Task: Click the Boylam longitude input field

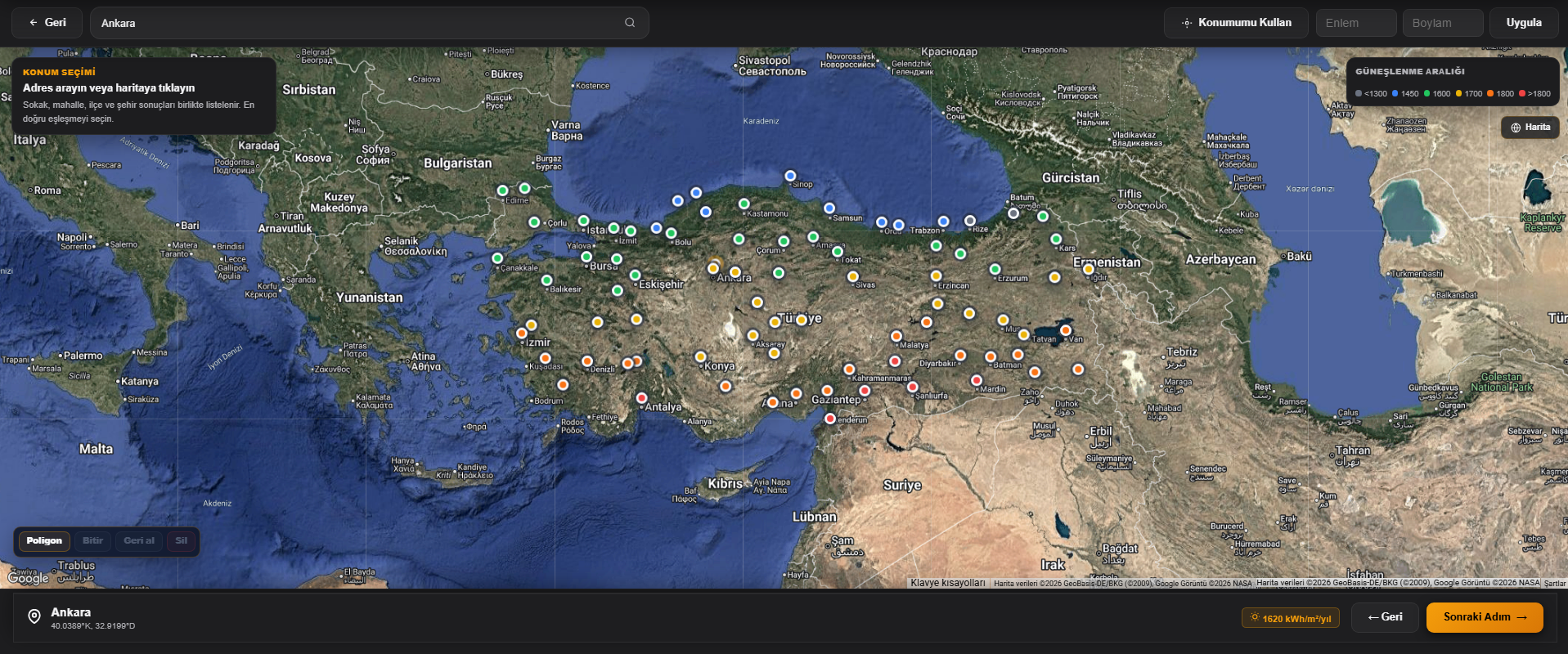Action: tap(1444, 23)
